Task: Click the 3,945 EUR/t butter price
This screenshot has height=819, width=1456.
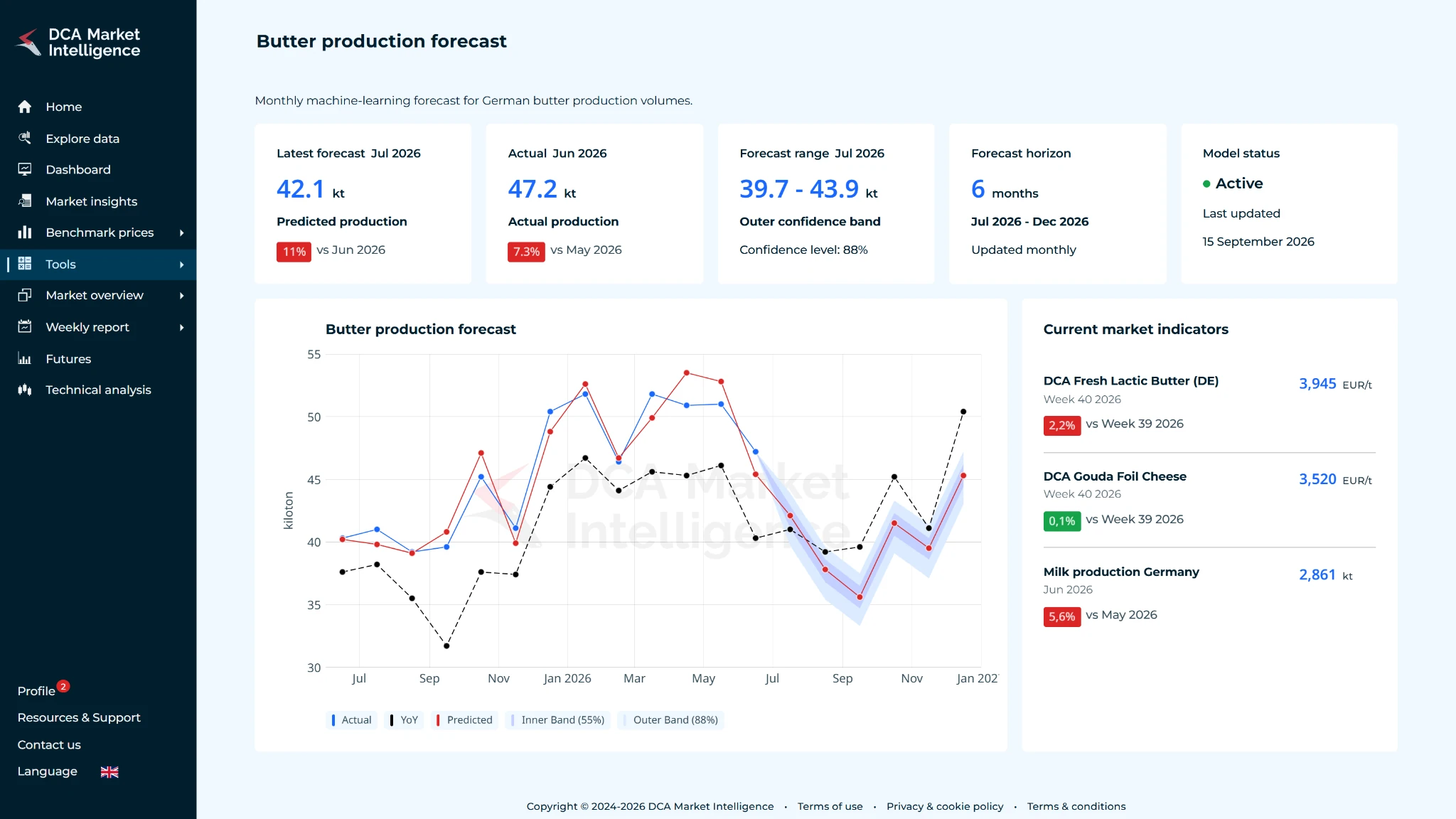Action: click(x=1335, y=384)
